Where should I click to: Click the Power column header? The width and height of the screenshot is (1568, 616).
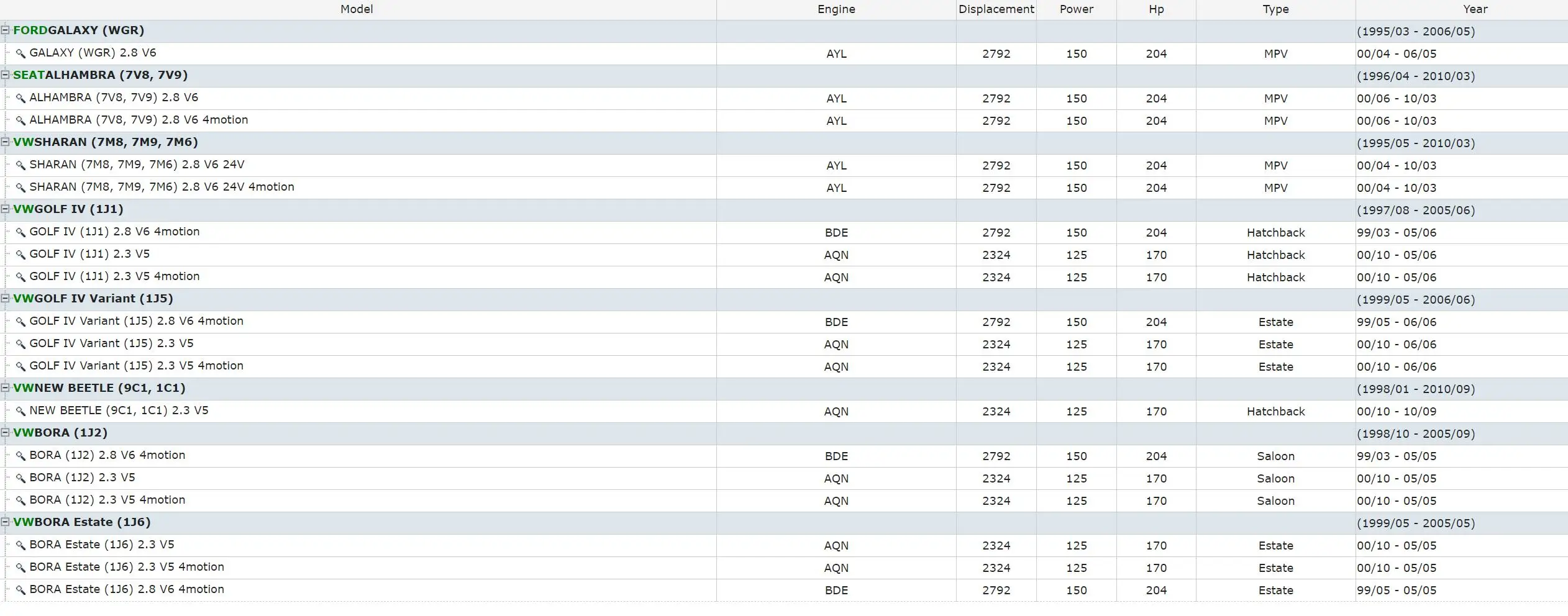click(x=1077, y=9)
